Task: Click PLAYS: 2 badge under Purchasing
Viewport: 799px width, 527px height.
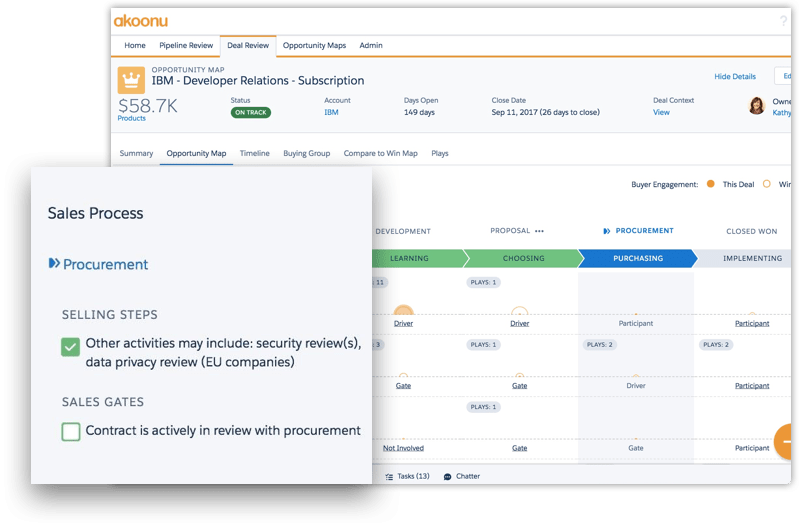Action: (x=600, y=345)
